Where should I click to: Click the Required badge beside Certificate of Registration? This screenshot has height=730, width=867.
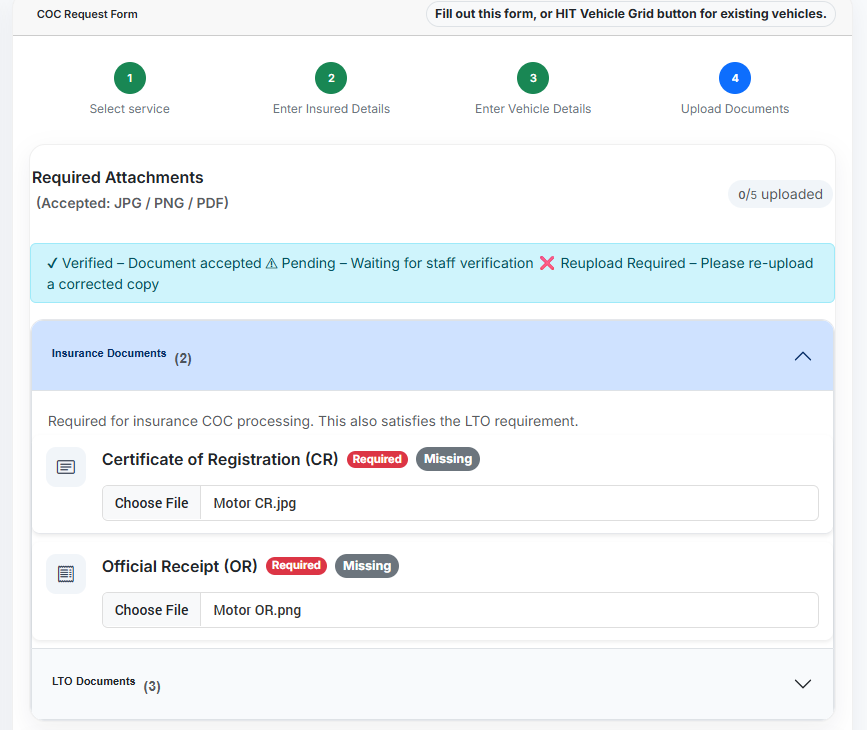pyautogui.click(x=378, y=459)
